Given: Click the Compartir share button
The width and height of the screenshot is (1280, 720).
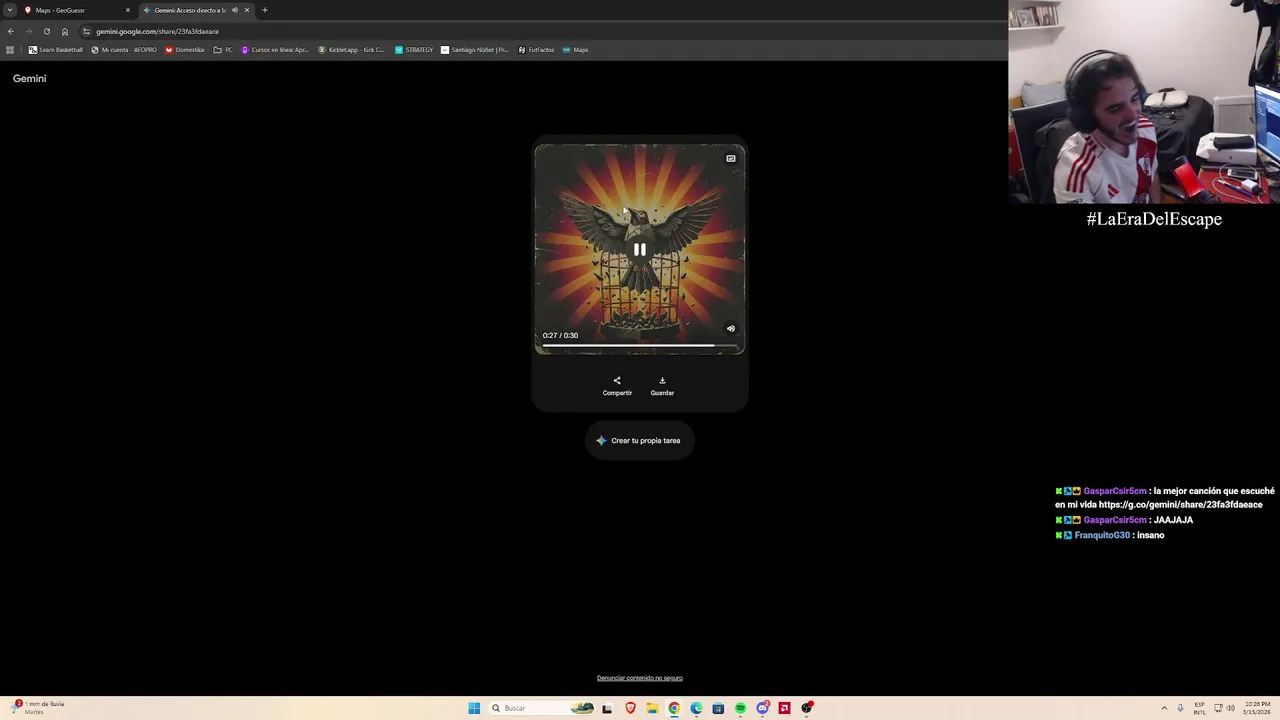Looking at the screenshot, I should (617, 386).
